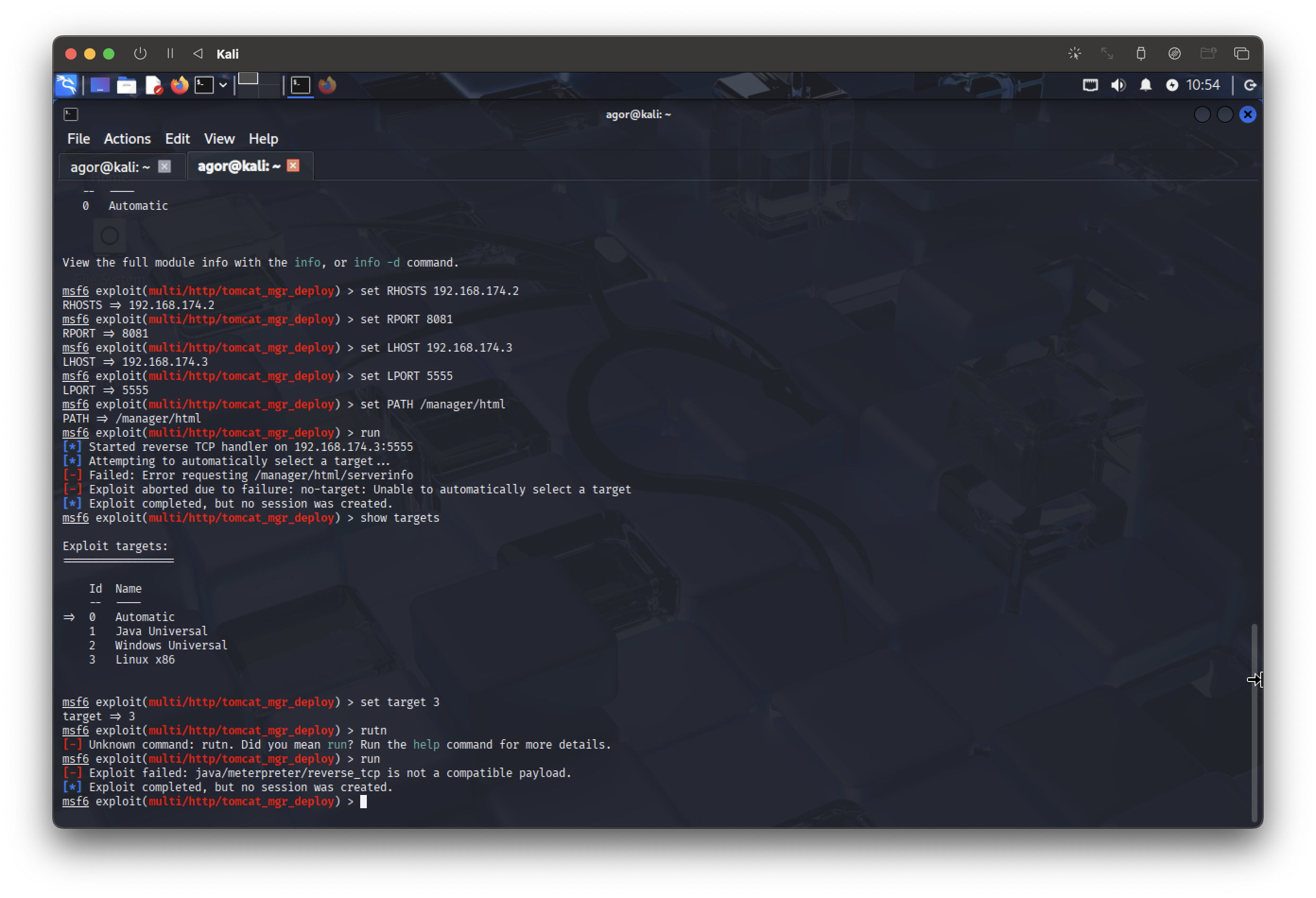
Task: Switch to the first agor@kali tab
Action: (x=110, y=166)
